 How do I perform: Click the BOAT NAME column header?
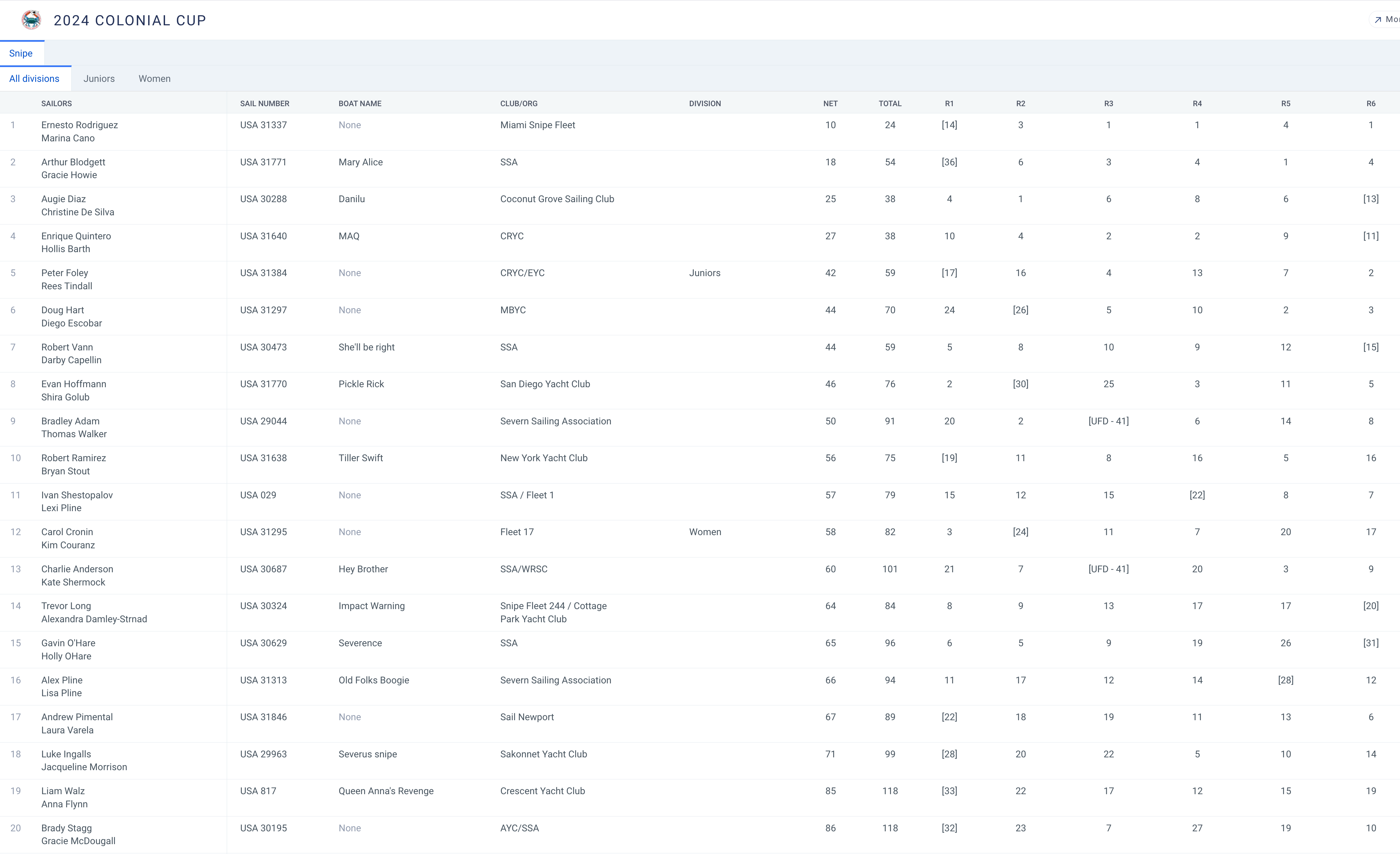click(x=360, y=104)
